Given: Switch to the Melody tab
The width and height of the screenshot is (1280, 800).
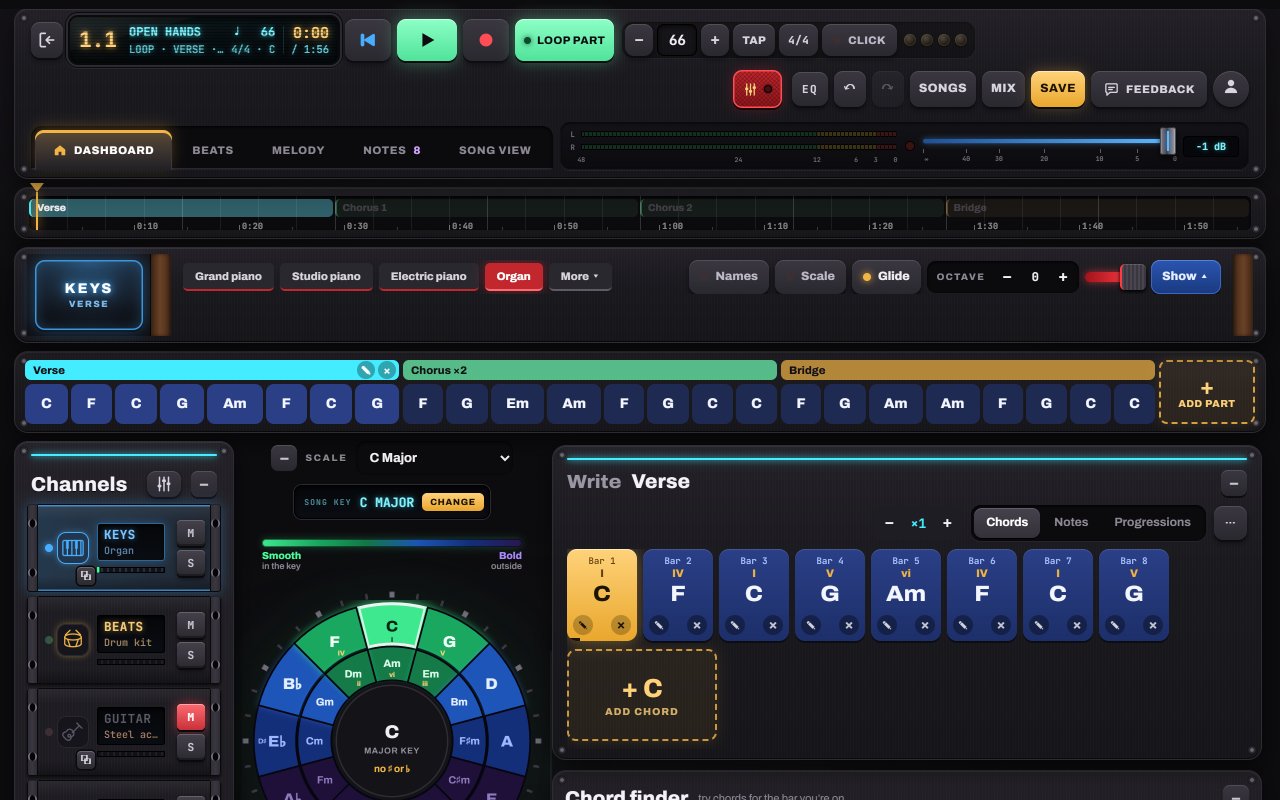Looking at the screenshot, I should [298, 150].
